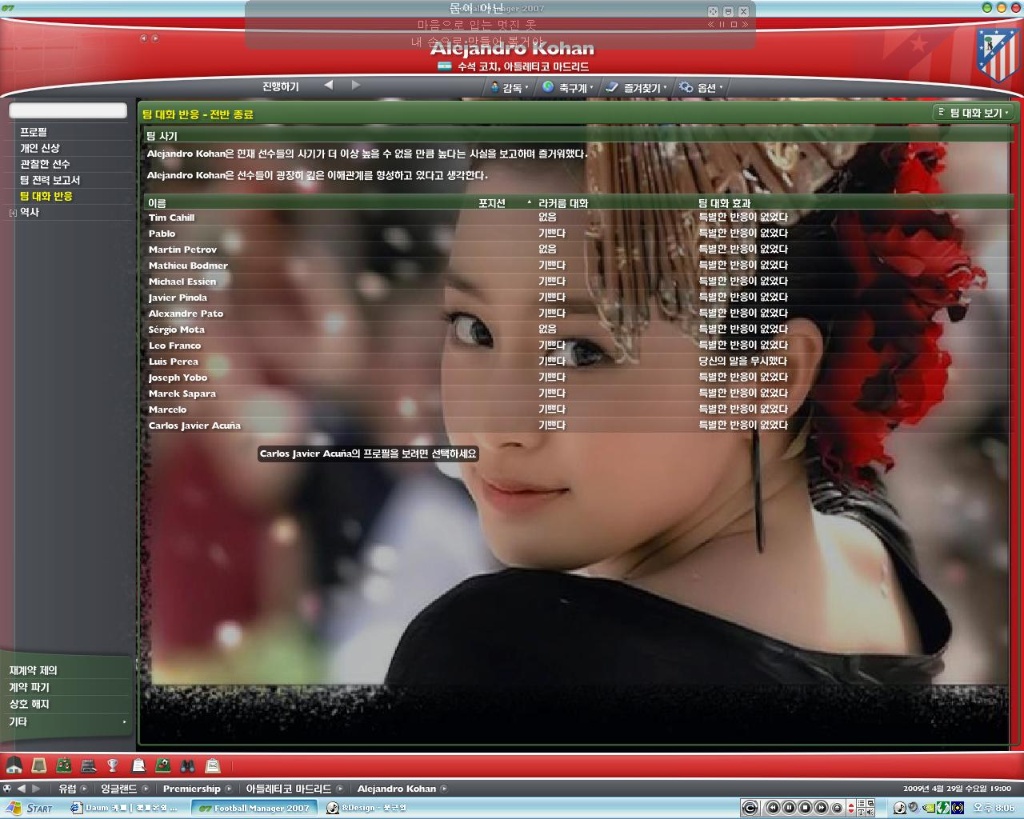1024x819 pixels.
Task: Open the 옵션 menu
Action: pos(701,88)
